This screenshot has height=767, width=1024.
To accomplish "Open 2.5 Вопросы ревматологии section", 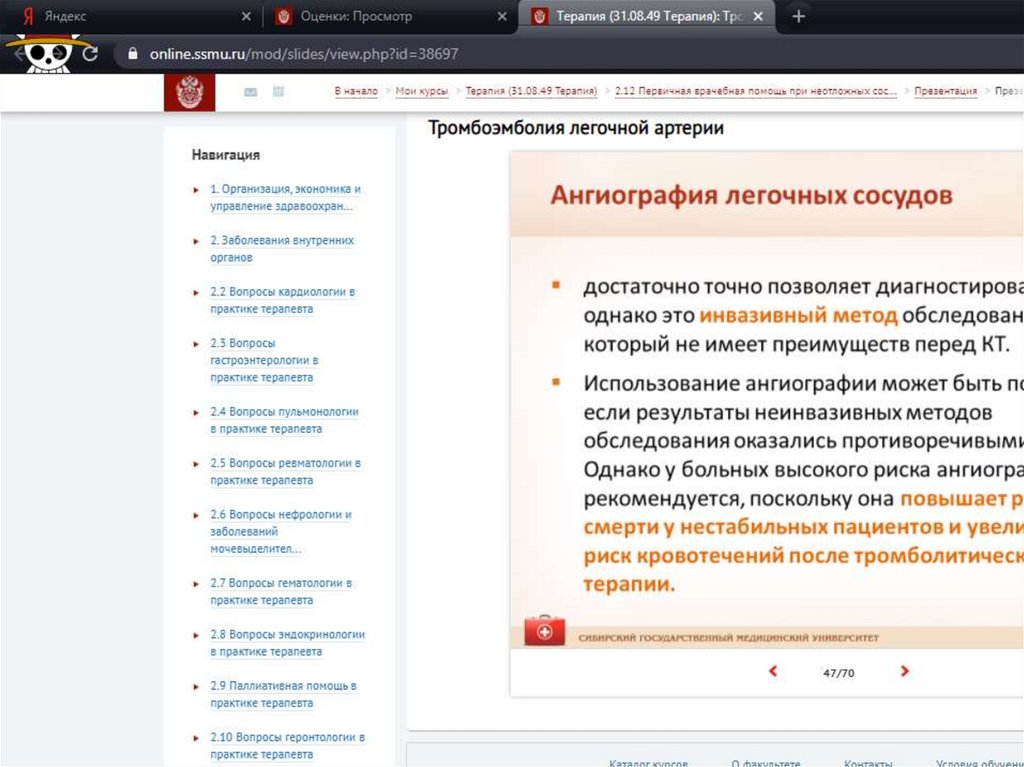I will [285, 471].
